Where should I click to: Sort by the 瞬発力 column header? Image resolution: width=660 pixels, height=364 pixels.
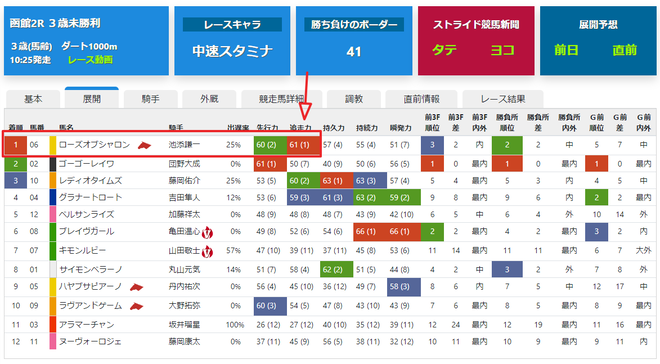pyautogui.click(x=400, y=128)
